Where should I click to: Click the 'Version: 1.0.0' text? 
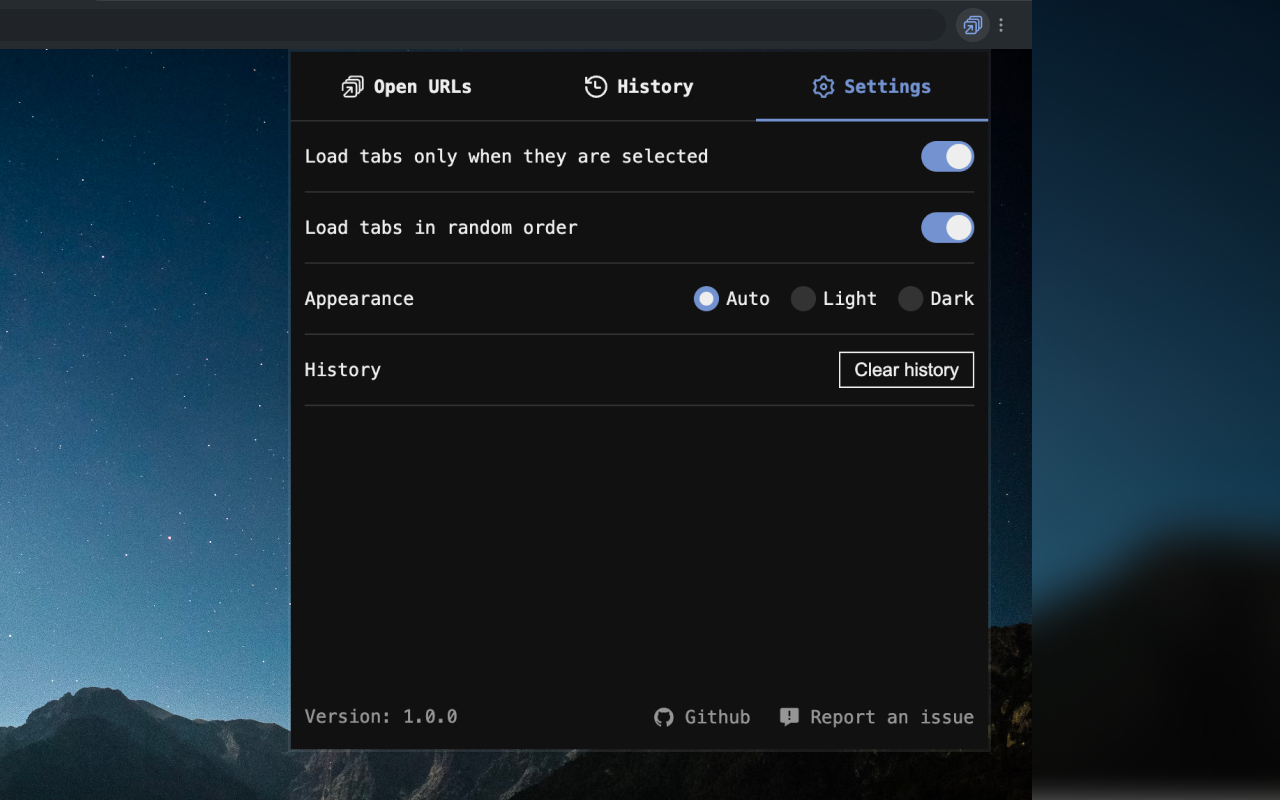click(381, 717)
